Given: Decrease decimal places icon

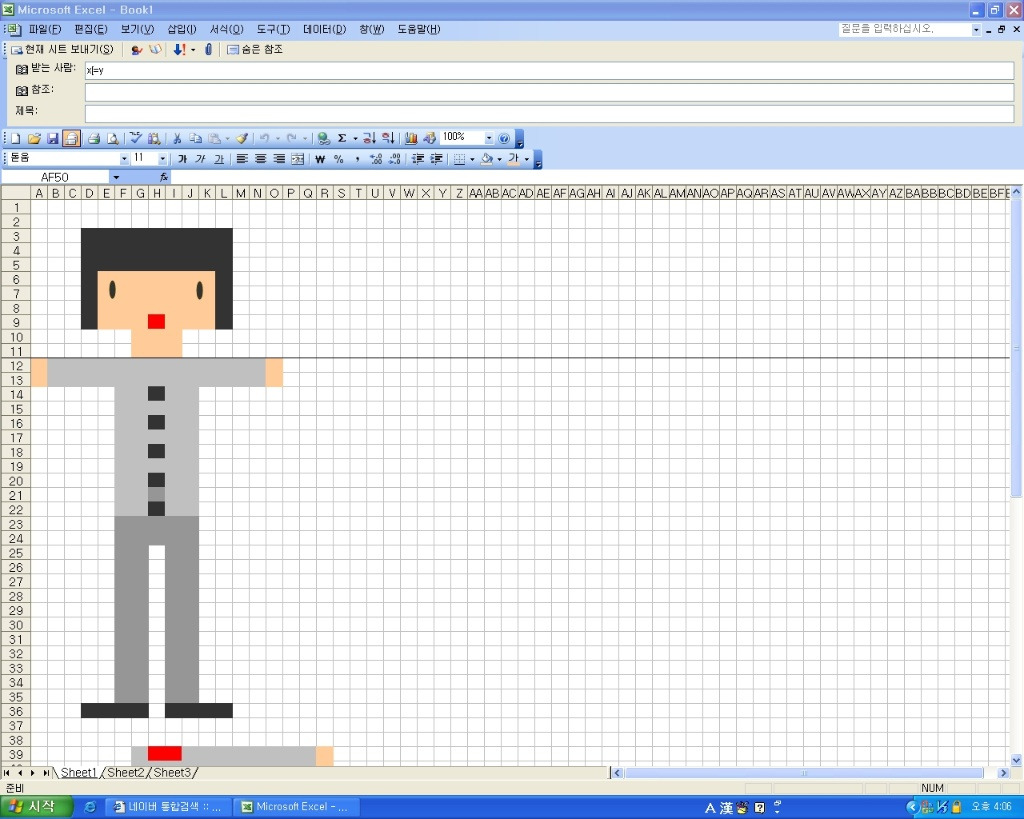Looking at the screenshot, I should click(394, 159).
